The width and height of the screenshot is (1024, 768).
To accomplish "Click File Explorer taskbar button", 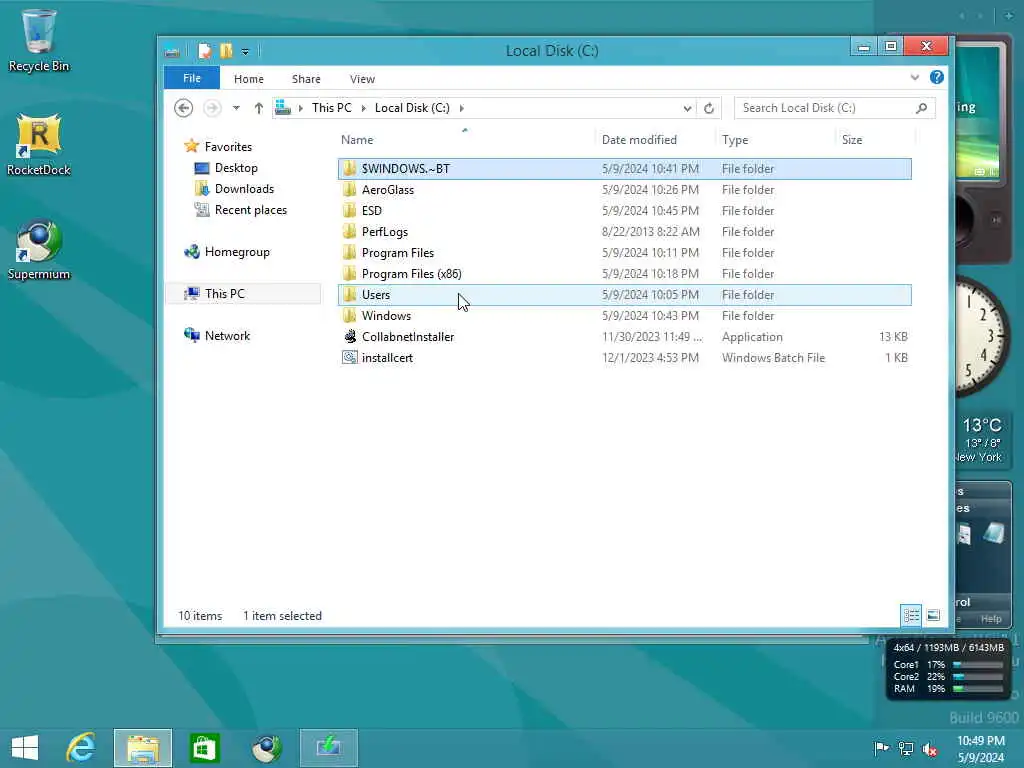I will [143, 748].
